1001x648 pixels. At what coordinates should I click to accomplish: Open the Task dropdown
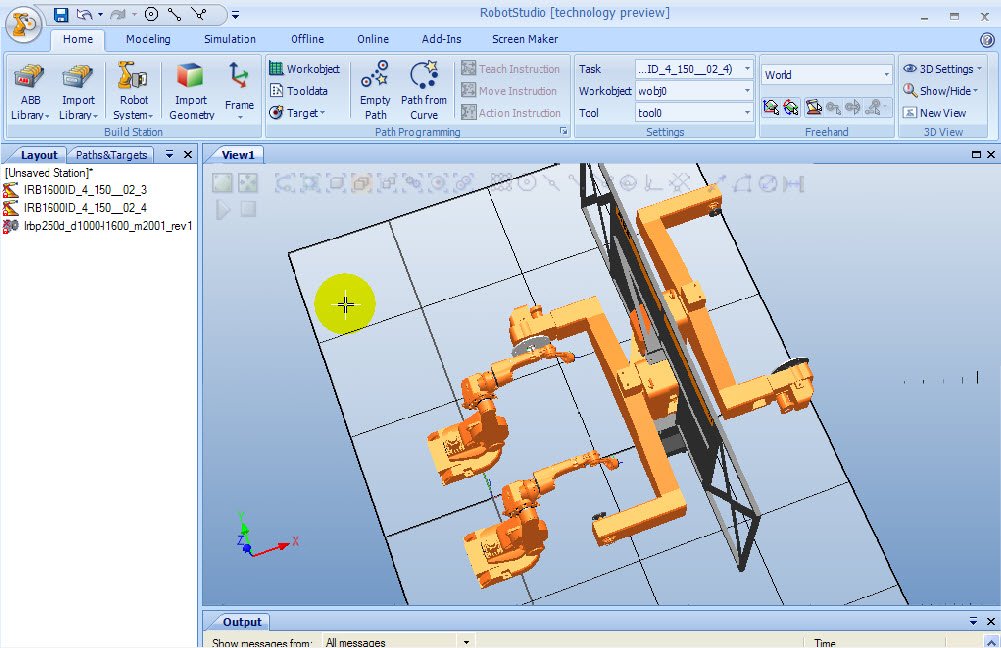click(x=747, y=68)
